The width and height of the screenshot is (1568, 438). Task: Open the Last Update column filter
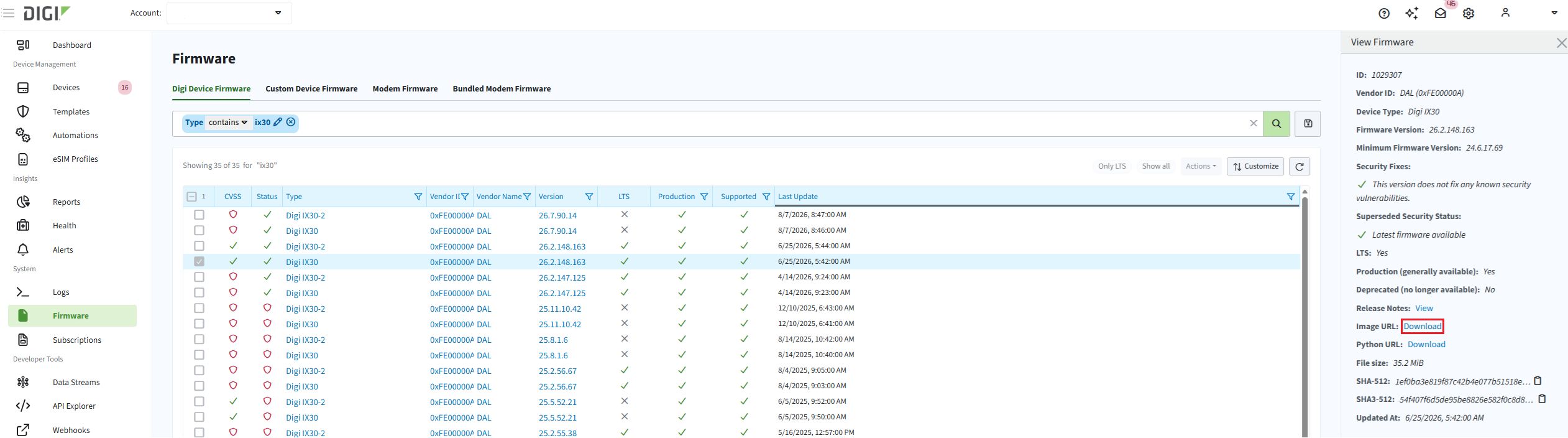(x=1290, y=197)
